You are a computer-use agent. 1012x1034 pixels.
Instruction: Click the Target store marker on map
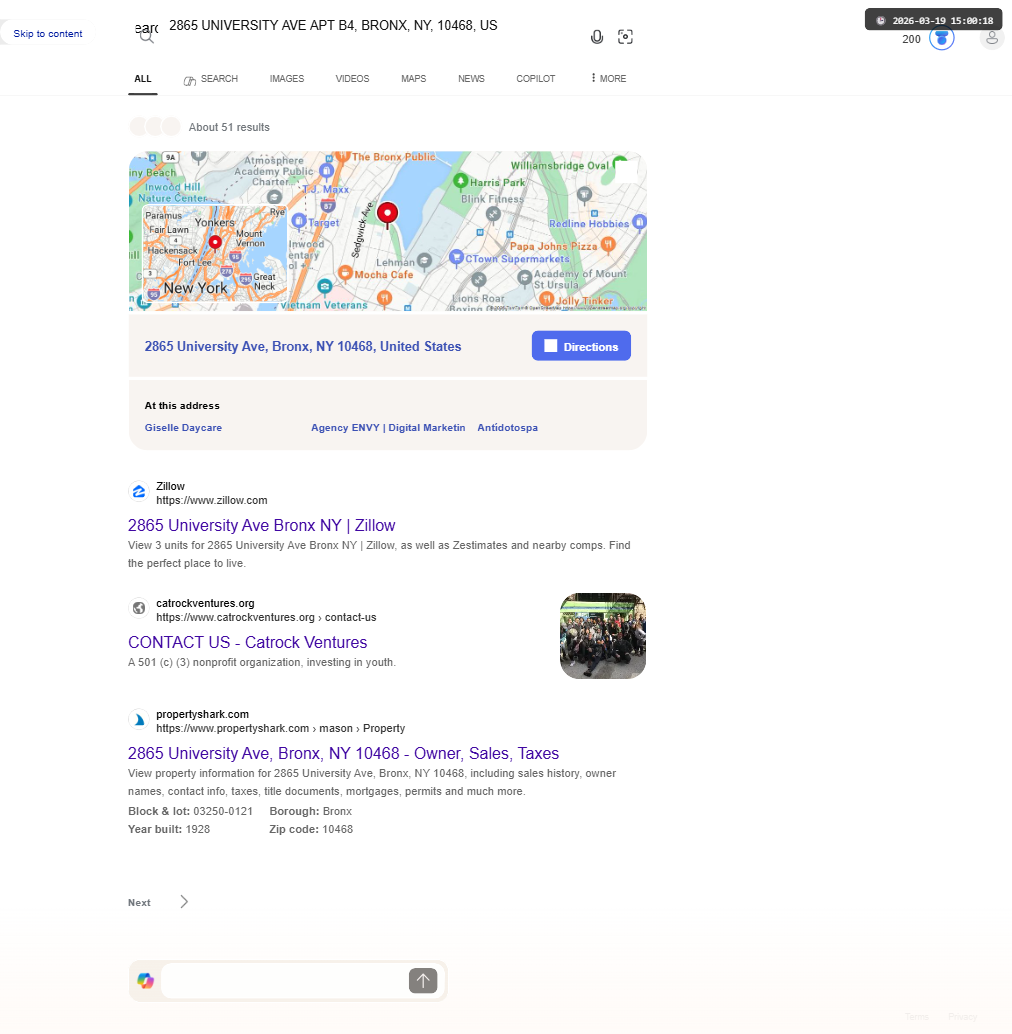pyautogui.click(x=299, y=222)
